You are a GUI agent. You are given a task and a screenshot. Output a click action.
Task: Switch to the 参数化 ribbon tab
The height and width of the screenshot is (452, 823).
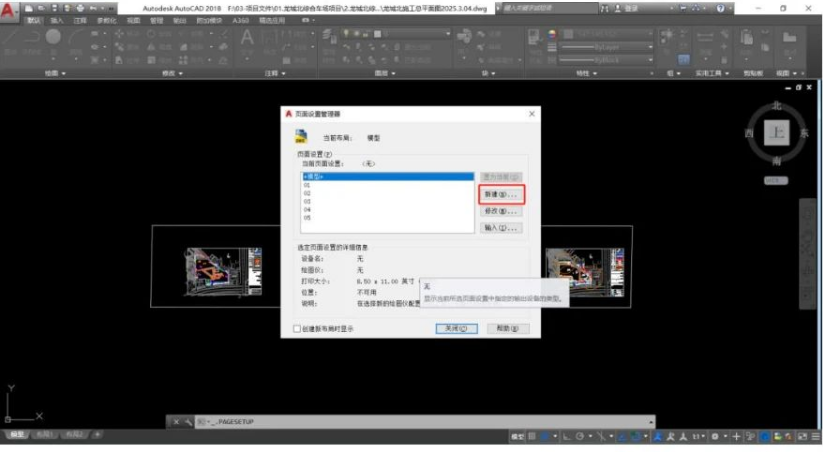click(107, 20)
